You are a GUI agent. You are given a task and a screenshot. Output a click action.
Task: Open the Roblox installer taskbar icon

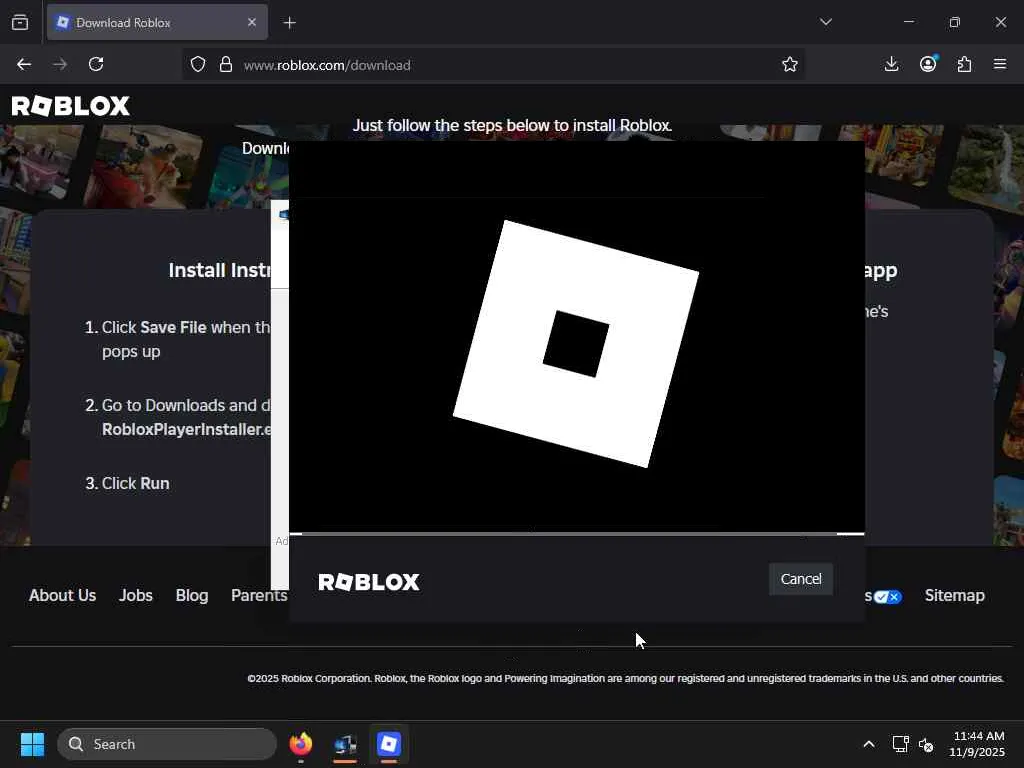point(389,744)
